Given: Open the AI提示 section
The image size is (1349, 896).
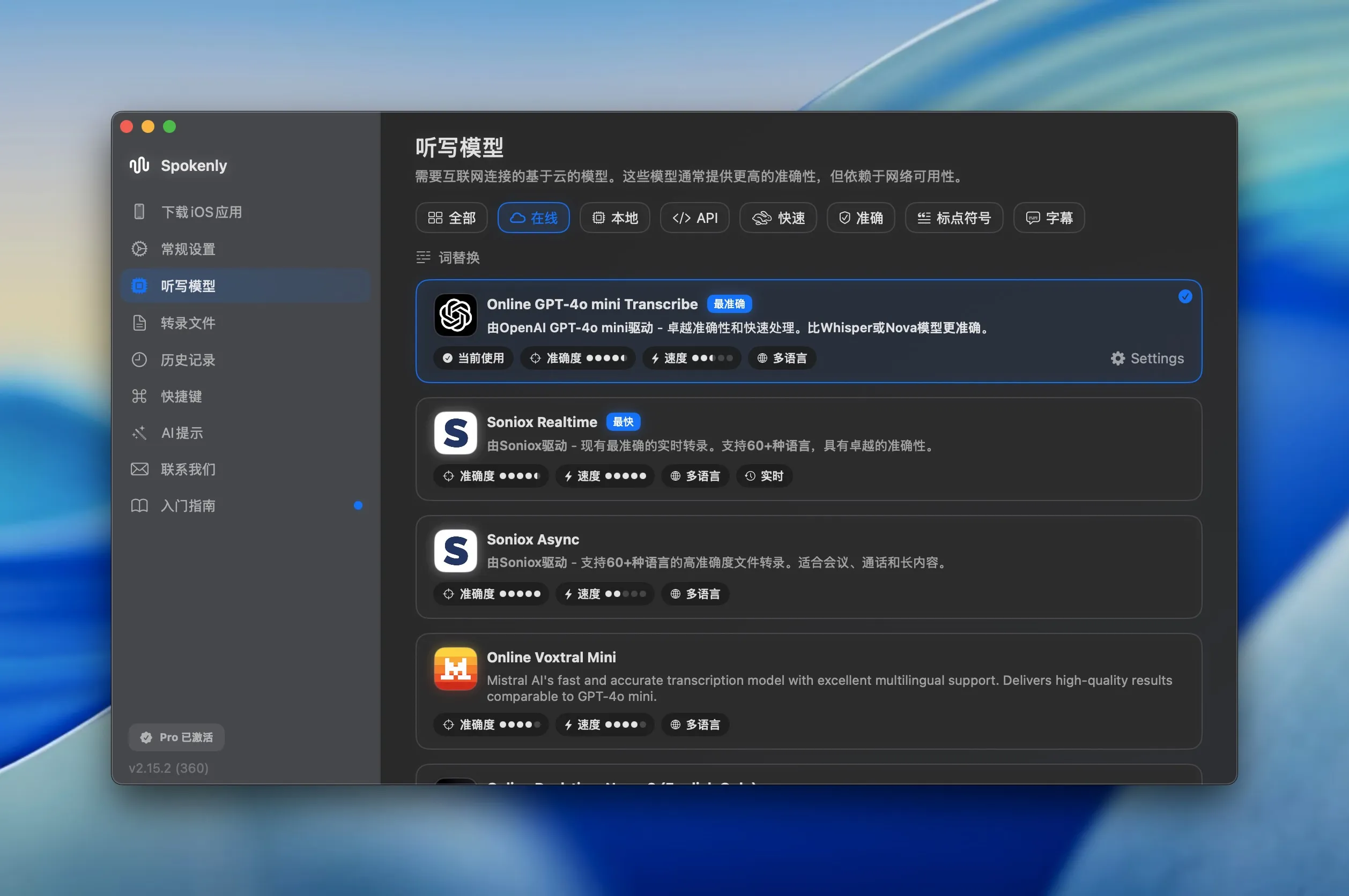Looking at the screenshot, I should (181, 432).
